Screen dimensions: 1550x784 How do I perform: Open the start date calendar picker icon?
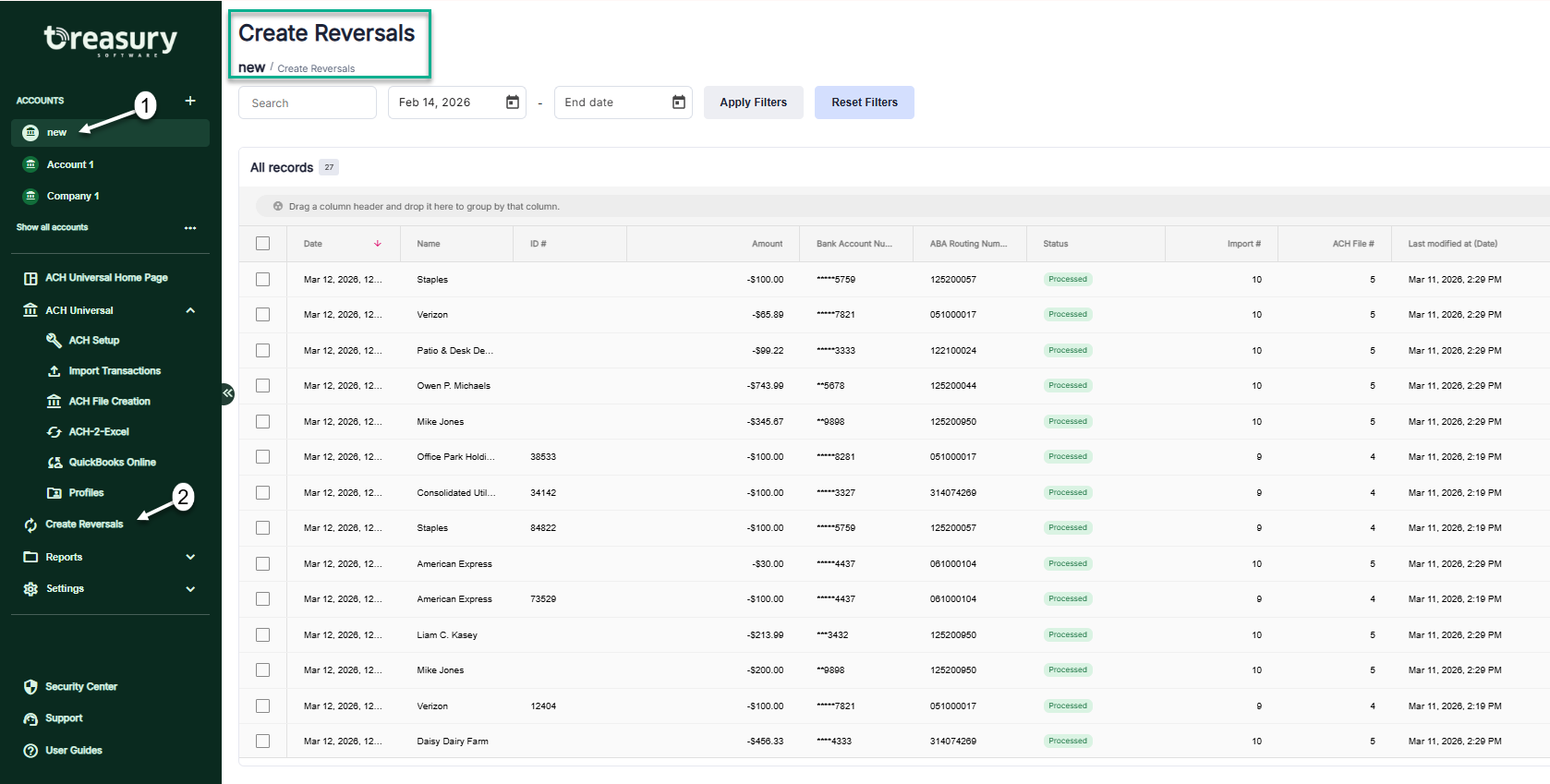[x=513, y=103]
